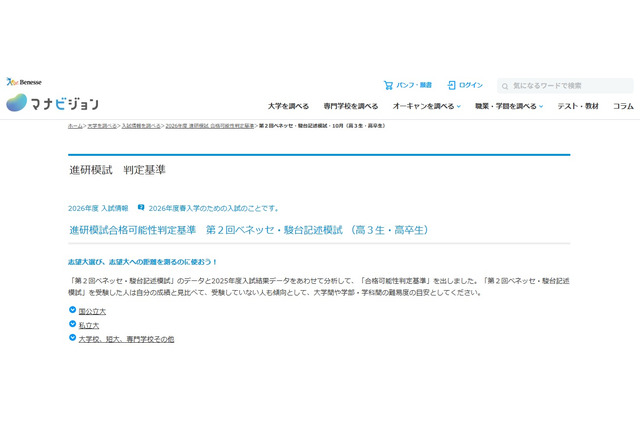Open the 専門学校を調べる menu
The width and height of the screenshot is (640, 426).
(351, 106)
